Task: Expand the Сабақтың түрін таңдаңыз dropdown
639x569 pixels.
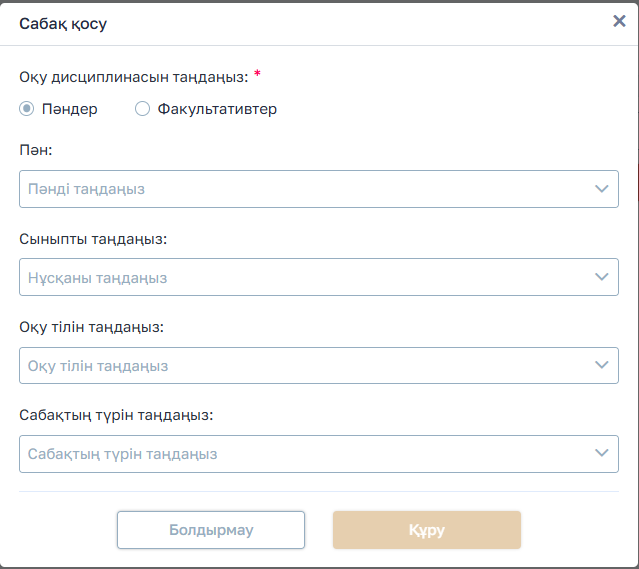Action: [300, 454]
